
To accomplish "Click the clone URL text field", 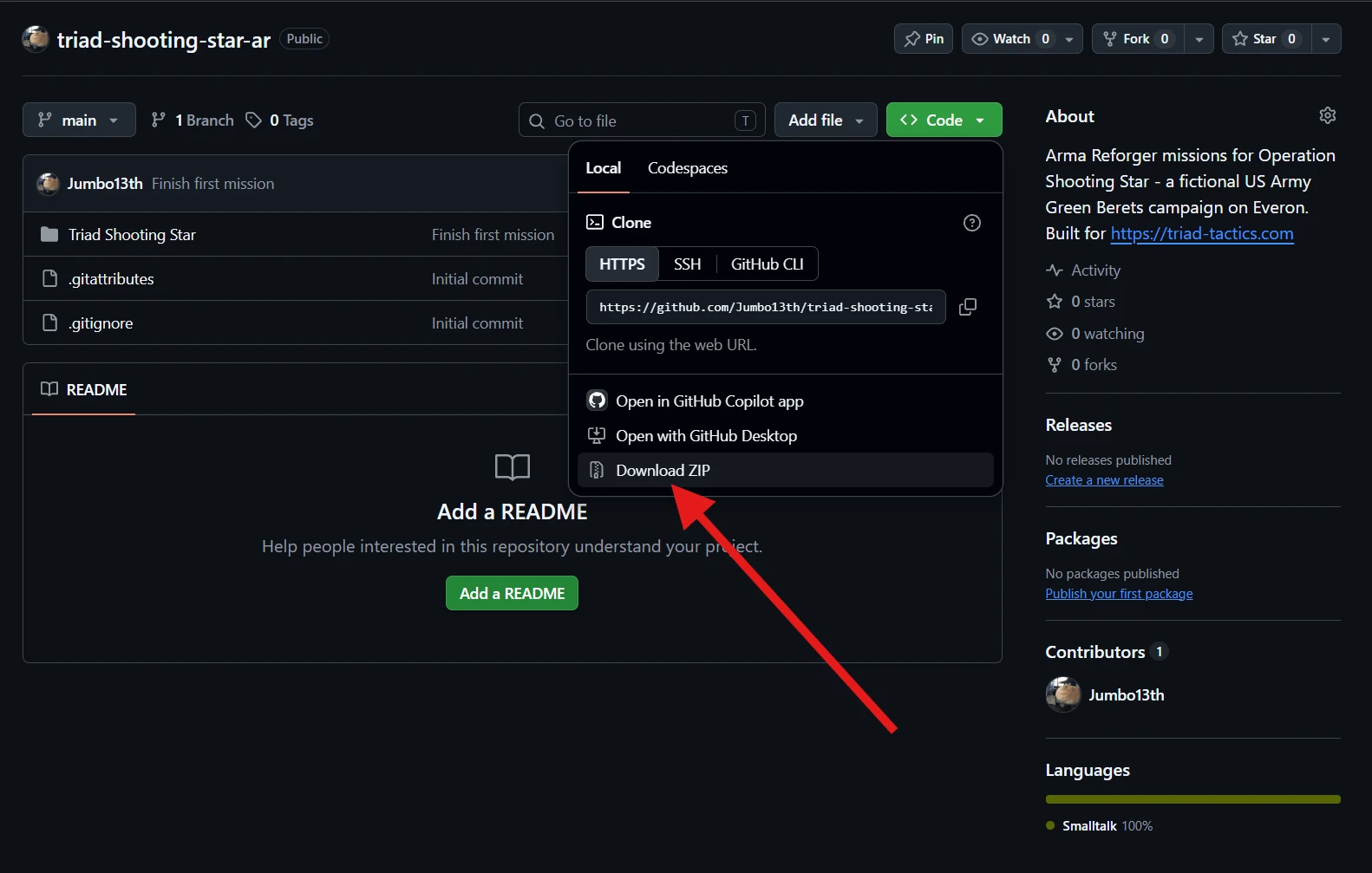I will coord(766,307).
